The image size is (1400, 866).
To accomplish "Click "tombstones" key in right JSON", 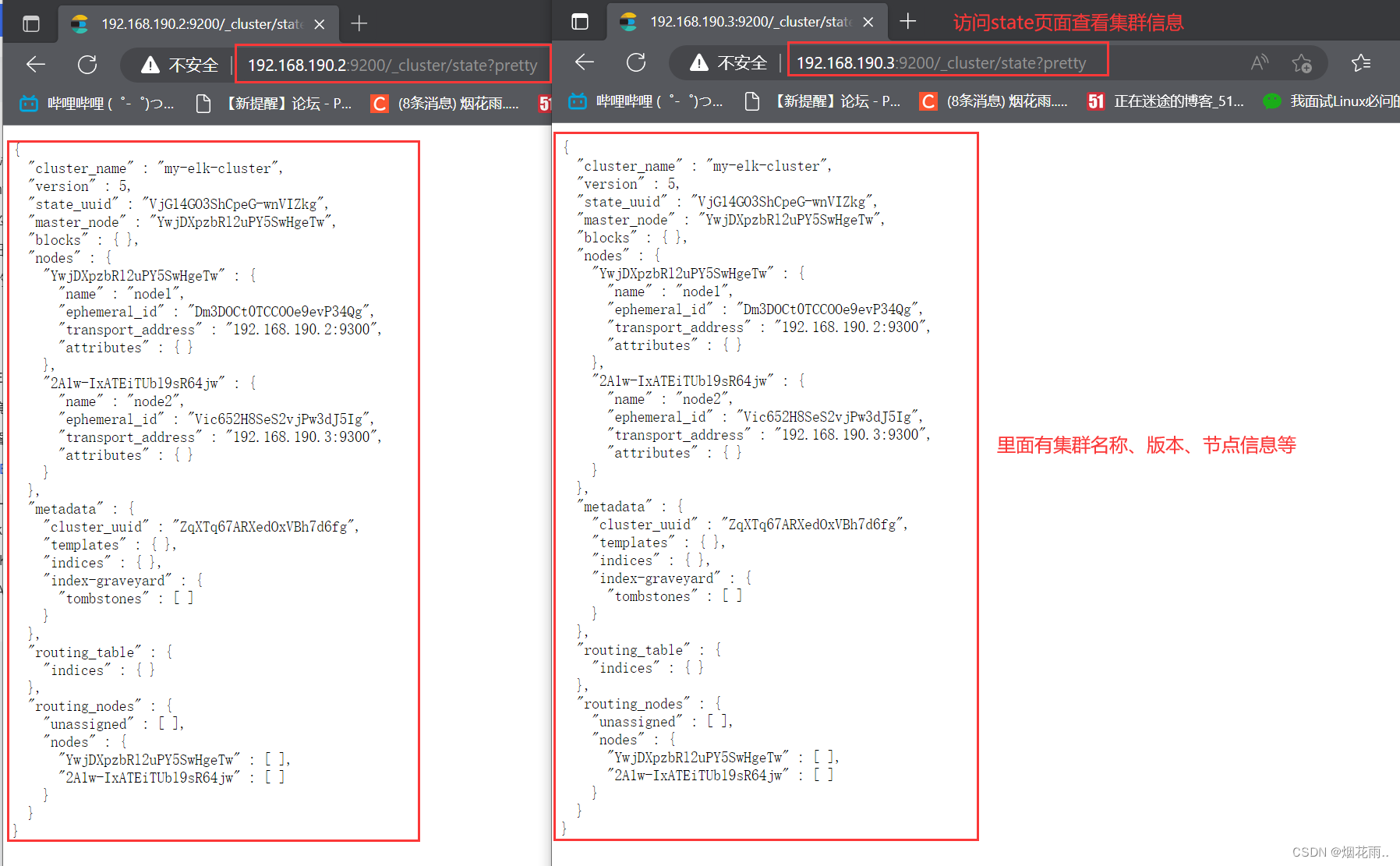I will 653,596.
